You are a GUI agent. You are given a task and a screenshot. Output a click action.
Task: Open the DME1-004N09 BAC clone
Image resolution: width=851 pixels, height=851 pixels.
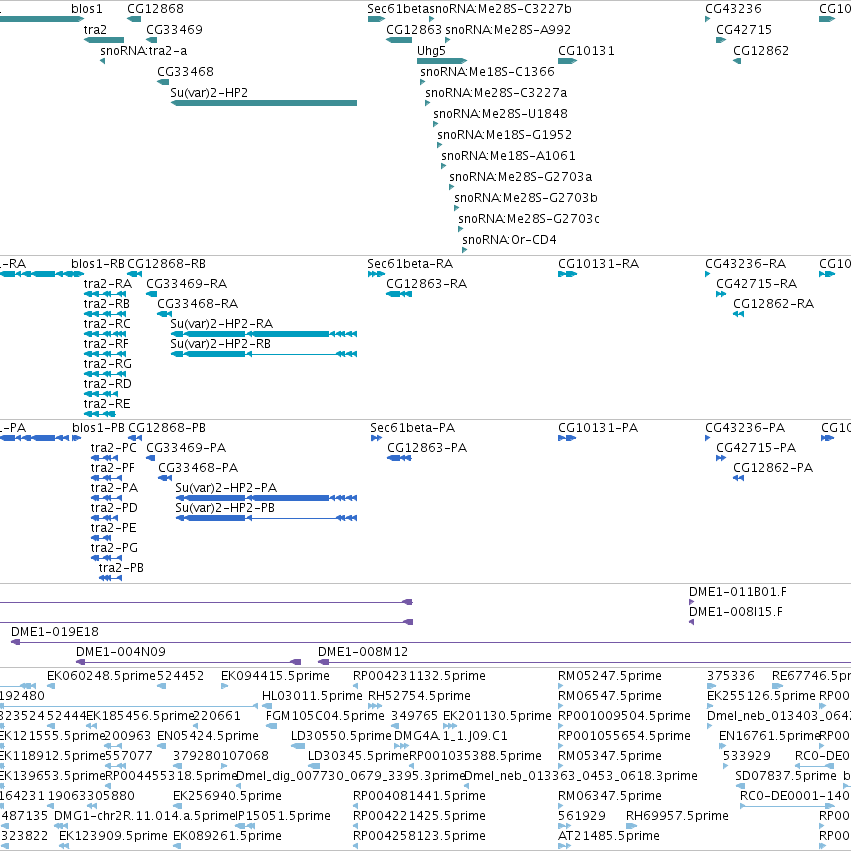click(x=188, y=662)
